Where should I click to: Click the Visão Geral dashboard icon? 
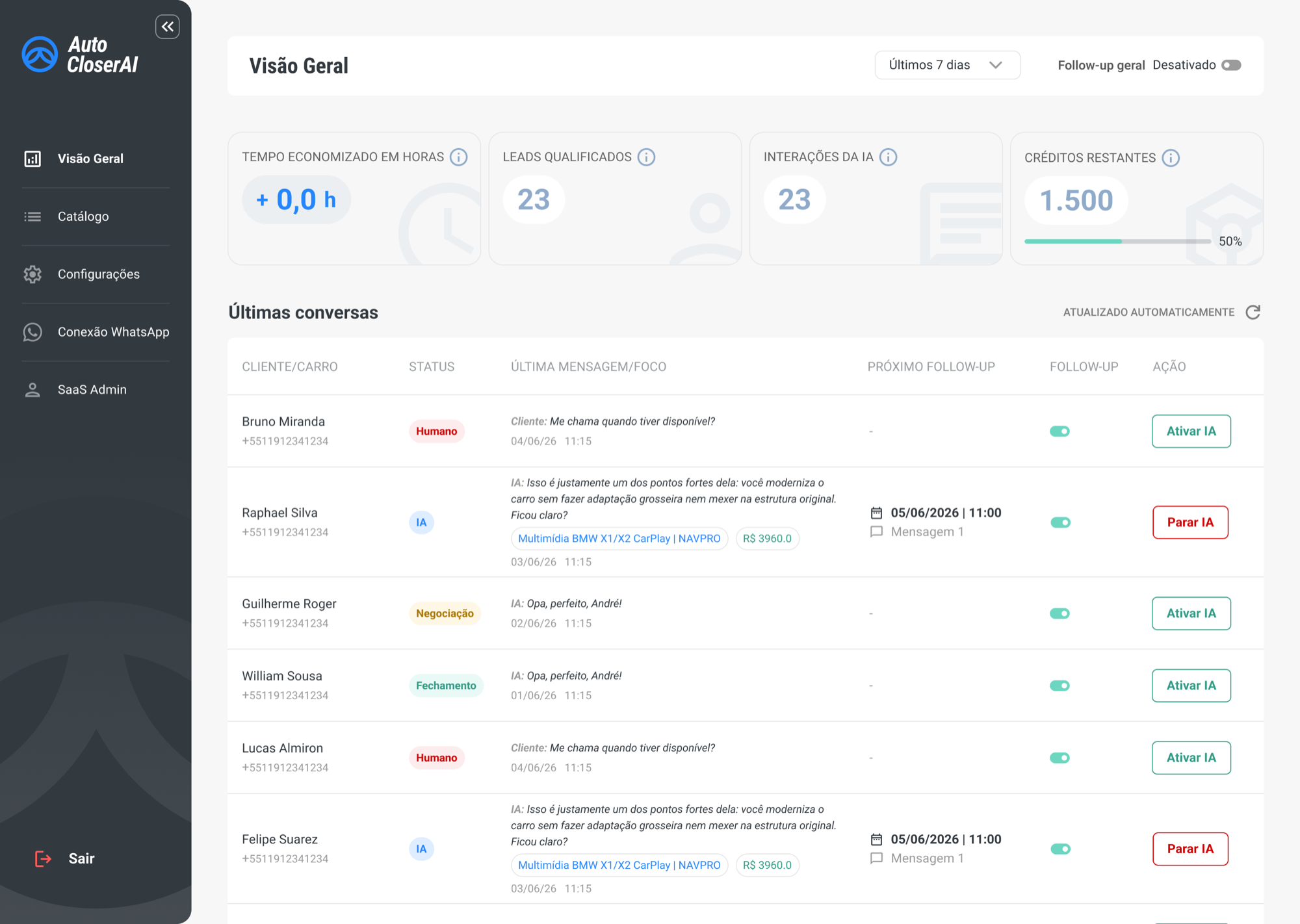pyautogui.click(x=32, y=159)
